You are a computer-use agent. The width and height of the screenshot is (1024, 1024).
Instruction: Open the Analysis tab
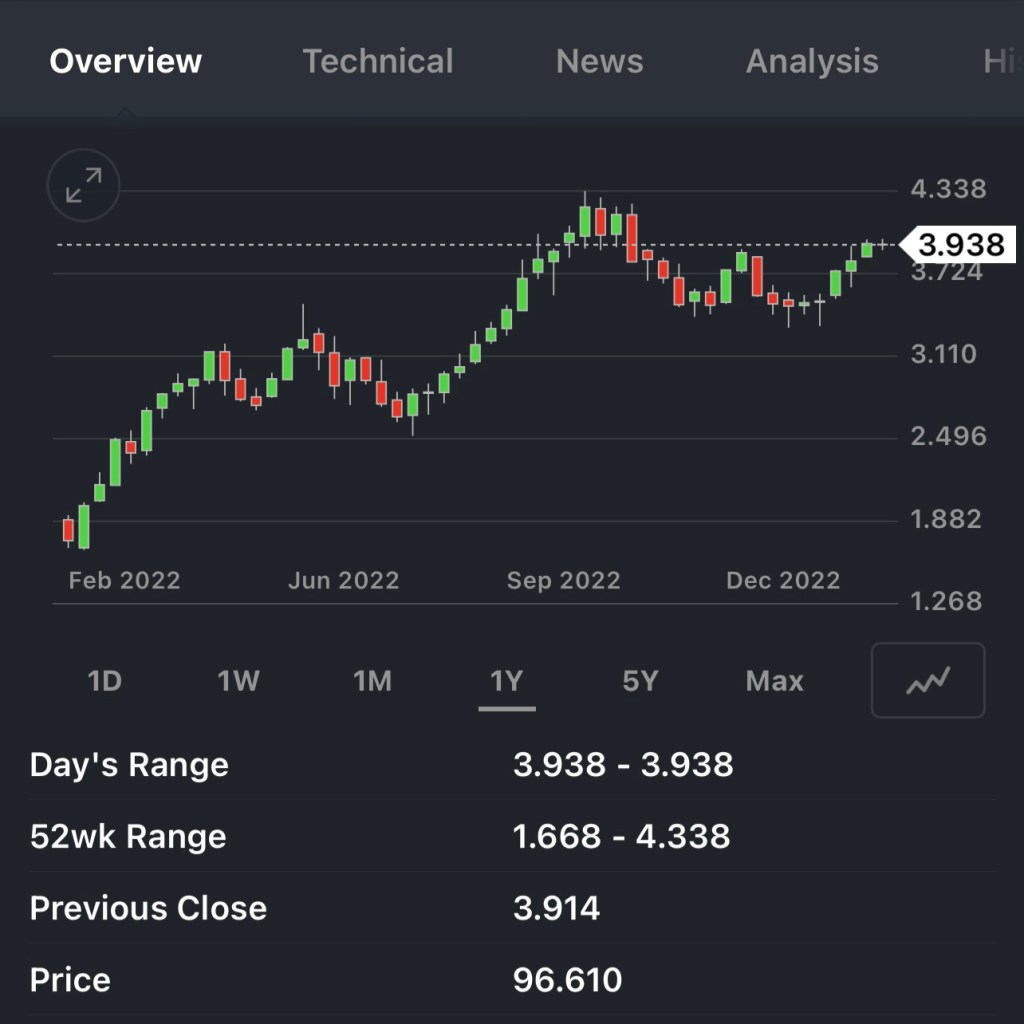[x=811, y=61]
